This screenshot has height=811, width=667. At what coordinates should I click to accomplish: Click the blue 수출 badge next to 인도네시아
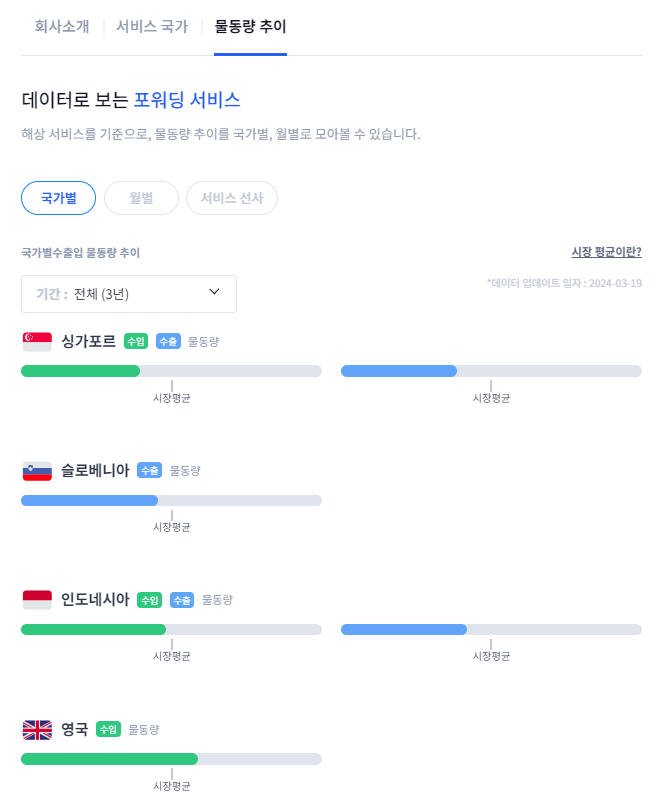[x=182, y=600]
